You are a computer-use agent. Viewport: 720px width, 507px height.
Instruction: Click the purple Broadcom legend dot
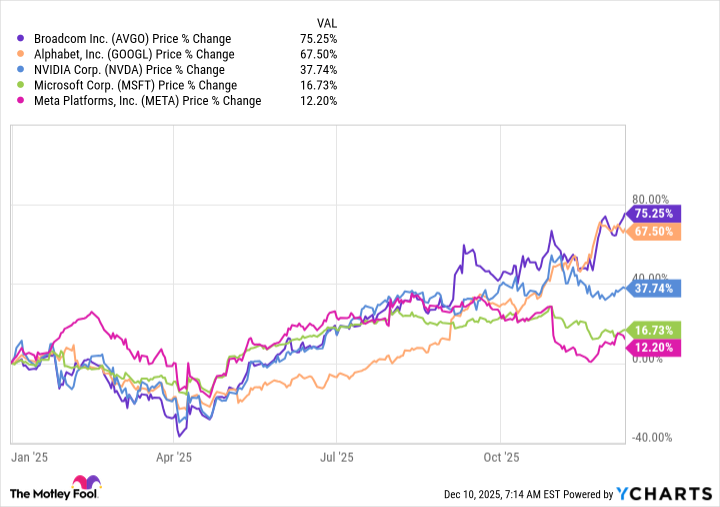tap(10, 39)
